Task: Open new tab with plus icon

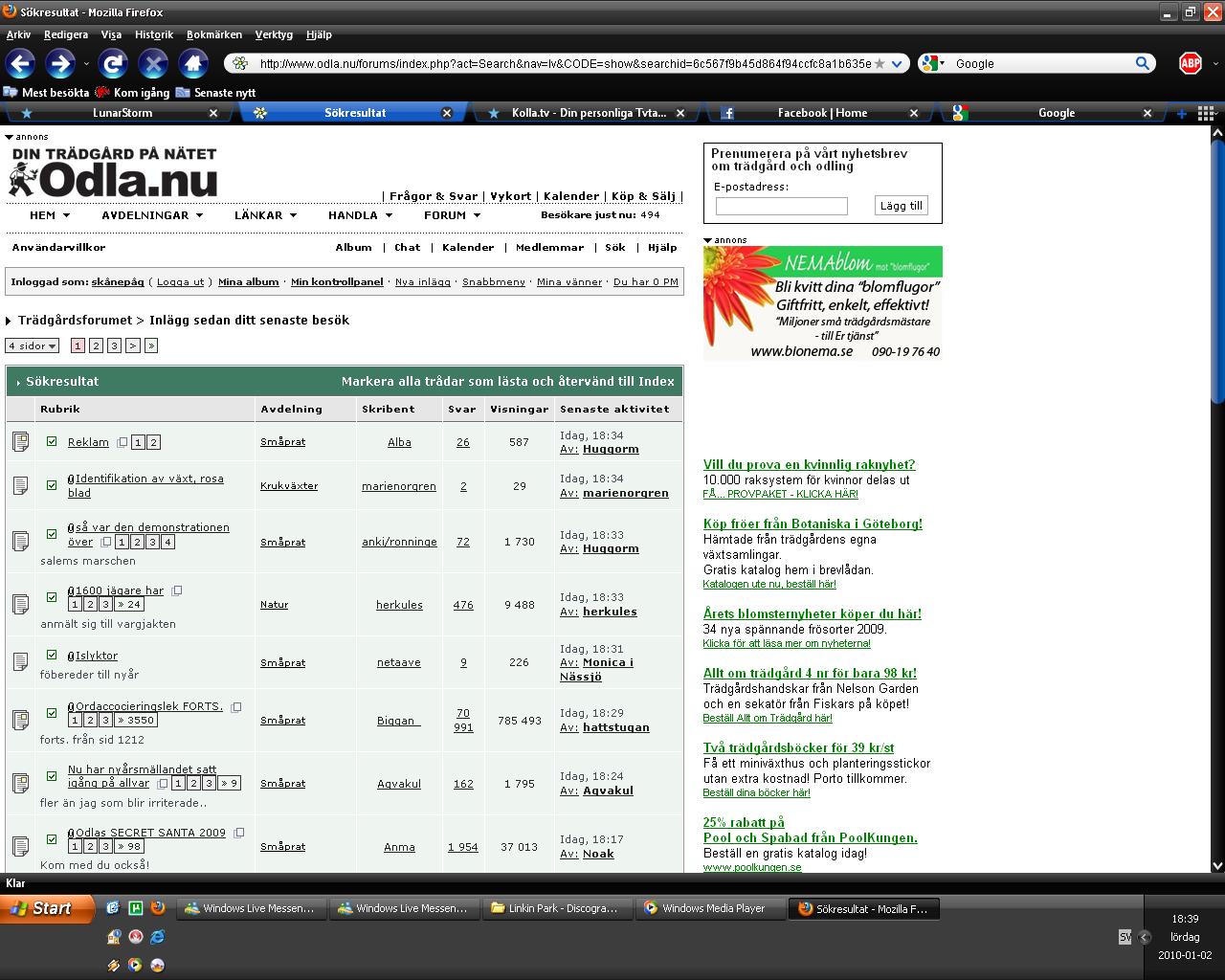Action: (1181, 113)
